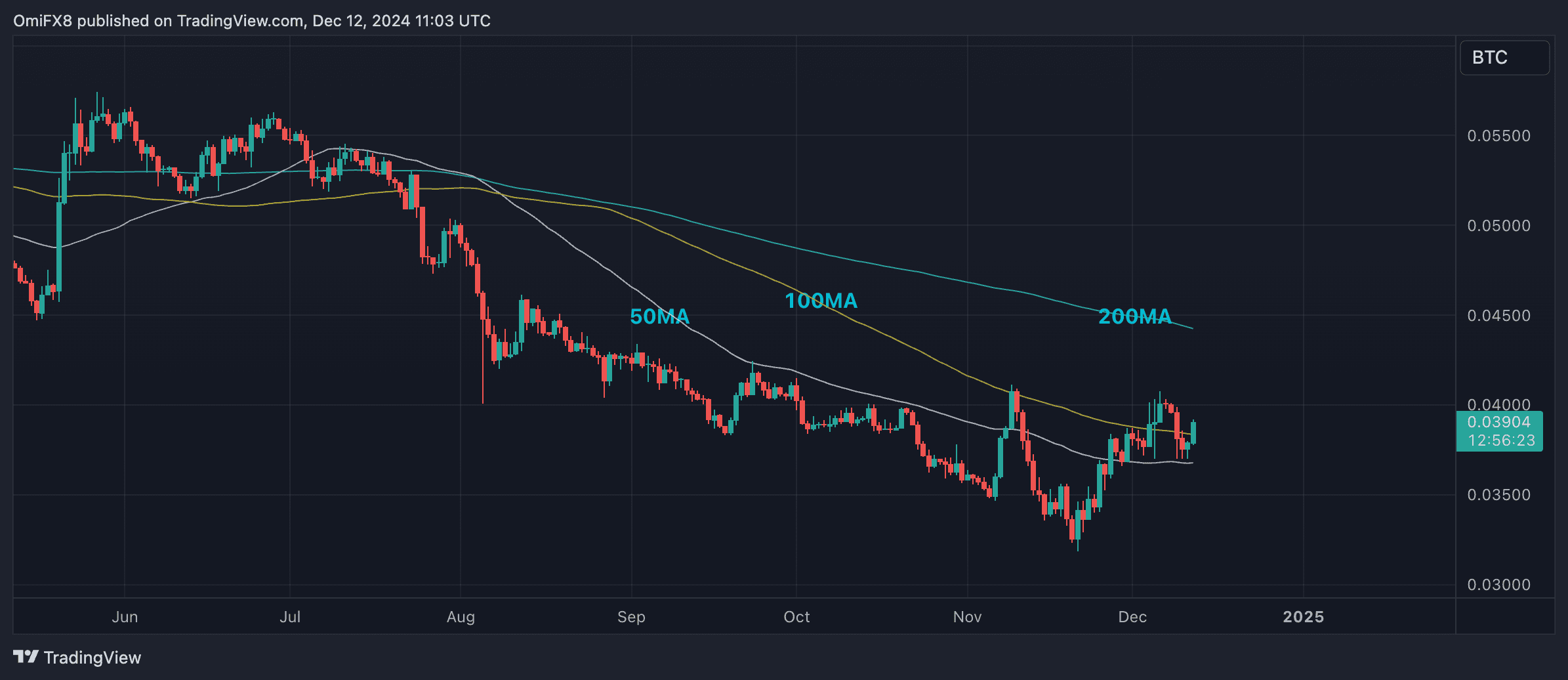This screenshot has width=1568, height=680.
Task: Click the Jun date axis label
Action: [x=125, y=617]
